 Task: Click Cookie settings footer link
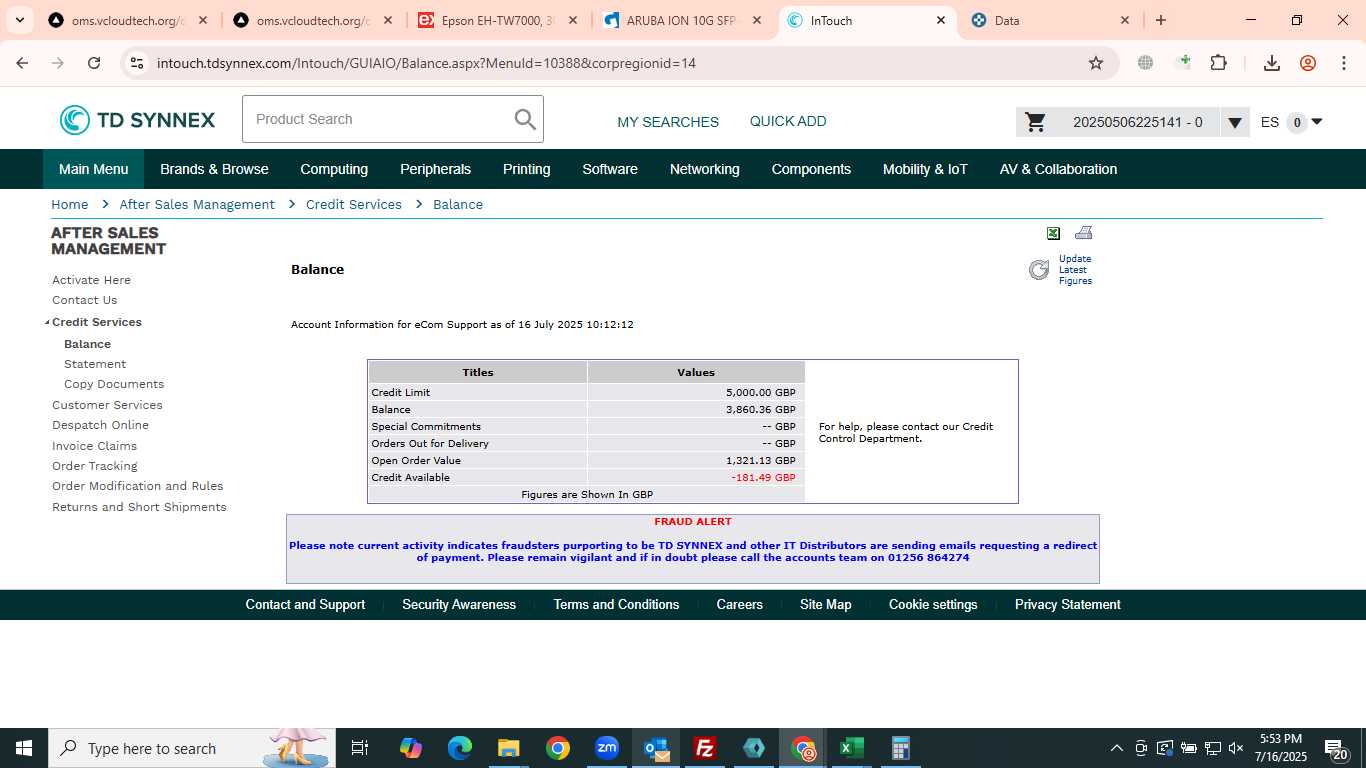tap(933, 604)
